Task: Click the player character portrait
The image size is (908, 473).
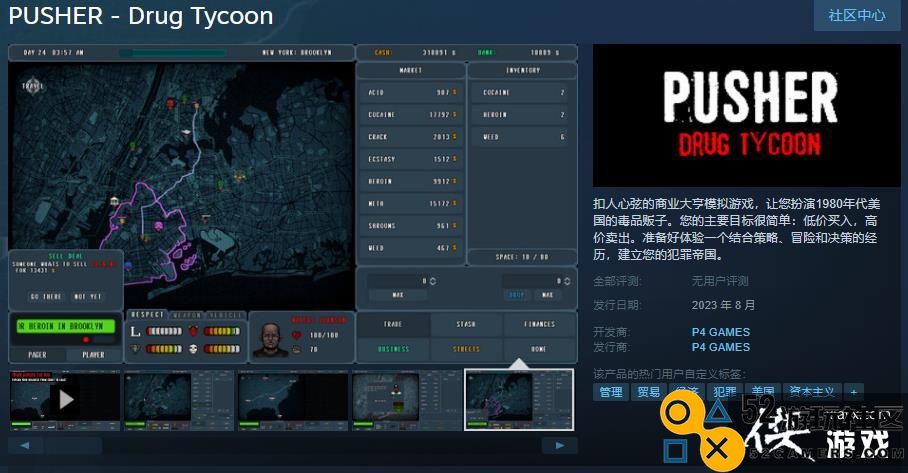Action: [270, 339]
